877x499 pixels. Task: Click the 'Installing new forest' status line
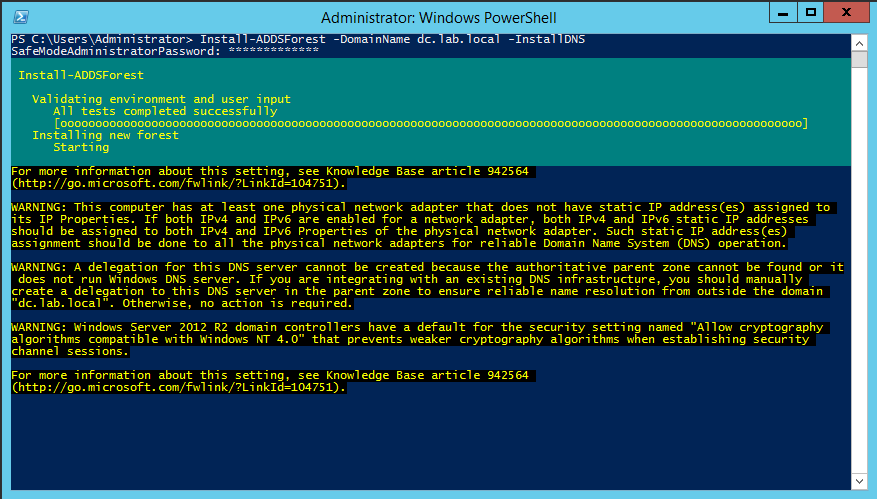tap(105, 135)
